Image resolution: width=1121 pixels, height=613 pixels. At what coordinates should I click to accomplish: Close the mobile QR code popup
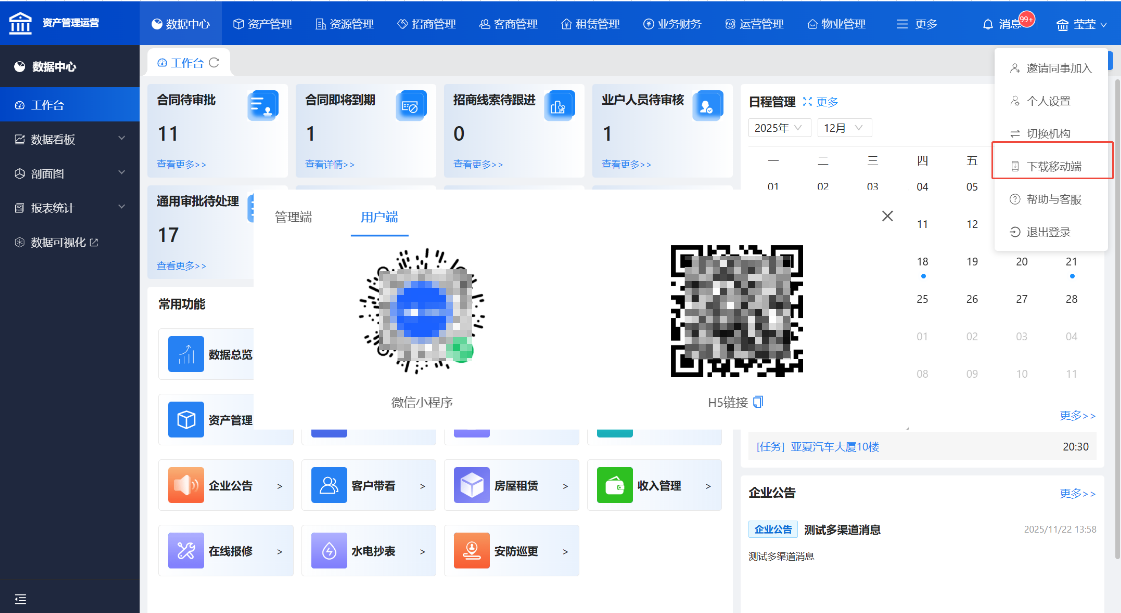pyautogui.click(x=887, y=216)
